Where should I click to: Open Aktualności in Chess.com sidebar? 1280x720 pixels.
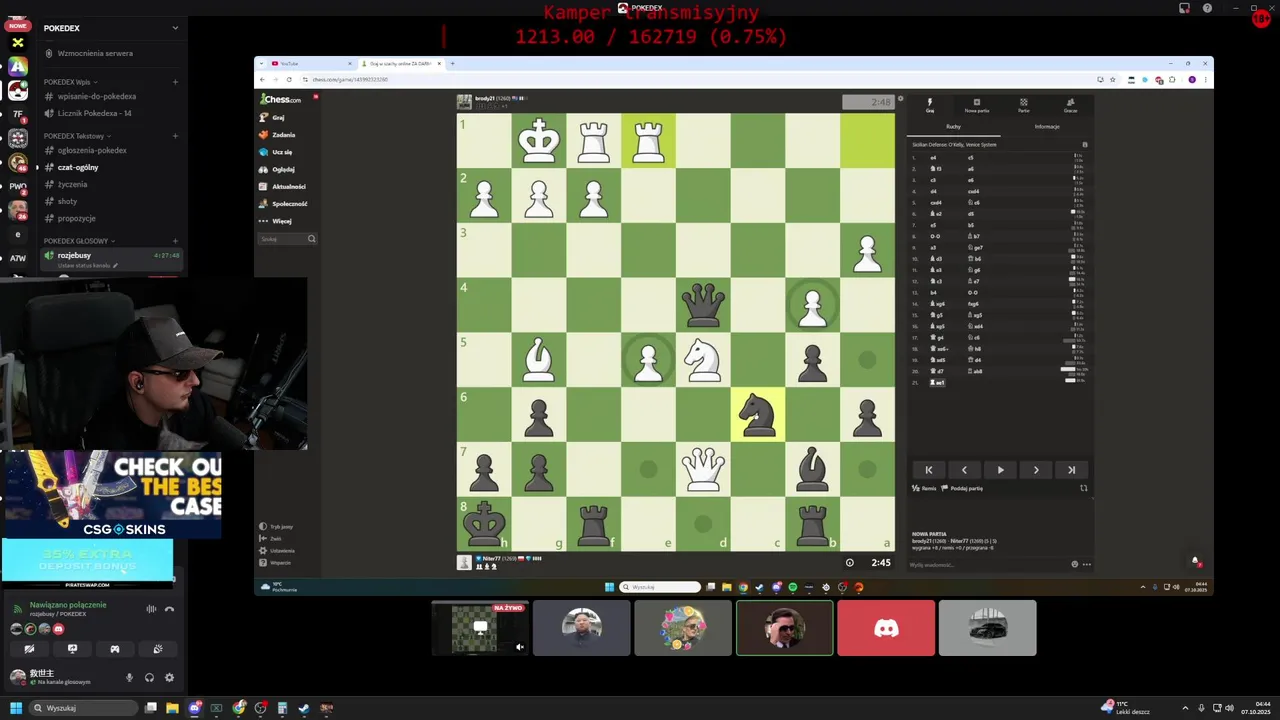[x=282, y=186]
